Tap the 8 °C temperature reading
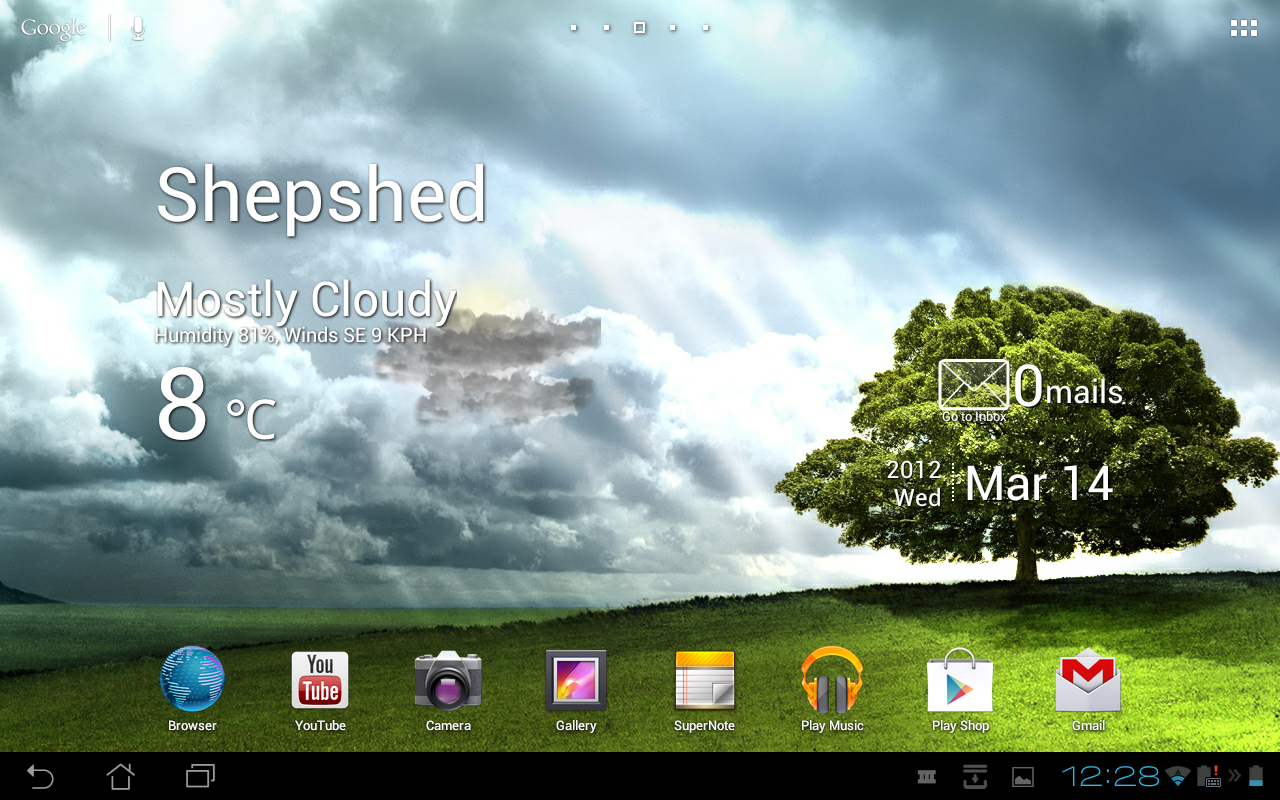 click(x=216, y=405)
